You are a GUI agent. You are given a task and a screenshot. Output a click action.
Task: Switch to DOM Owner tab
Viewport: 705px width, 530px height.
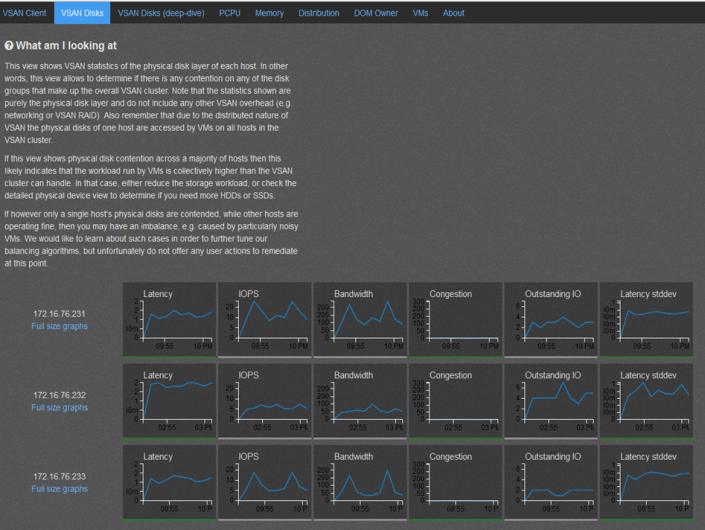[376, 13]
